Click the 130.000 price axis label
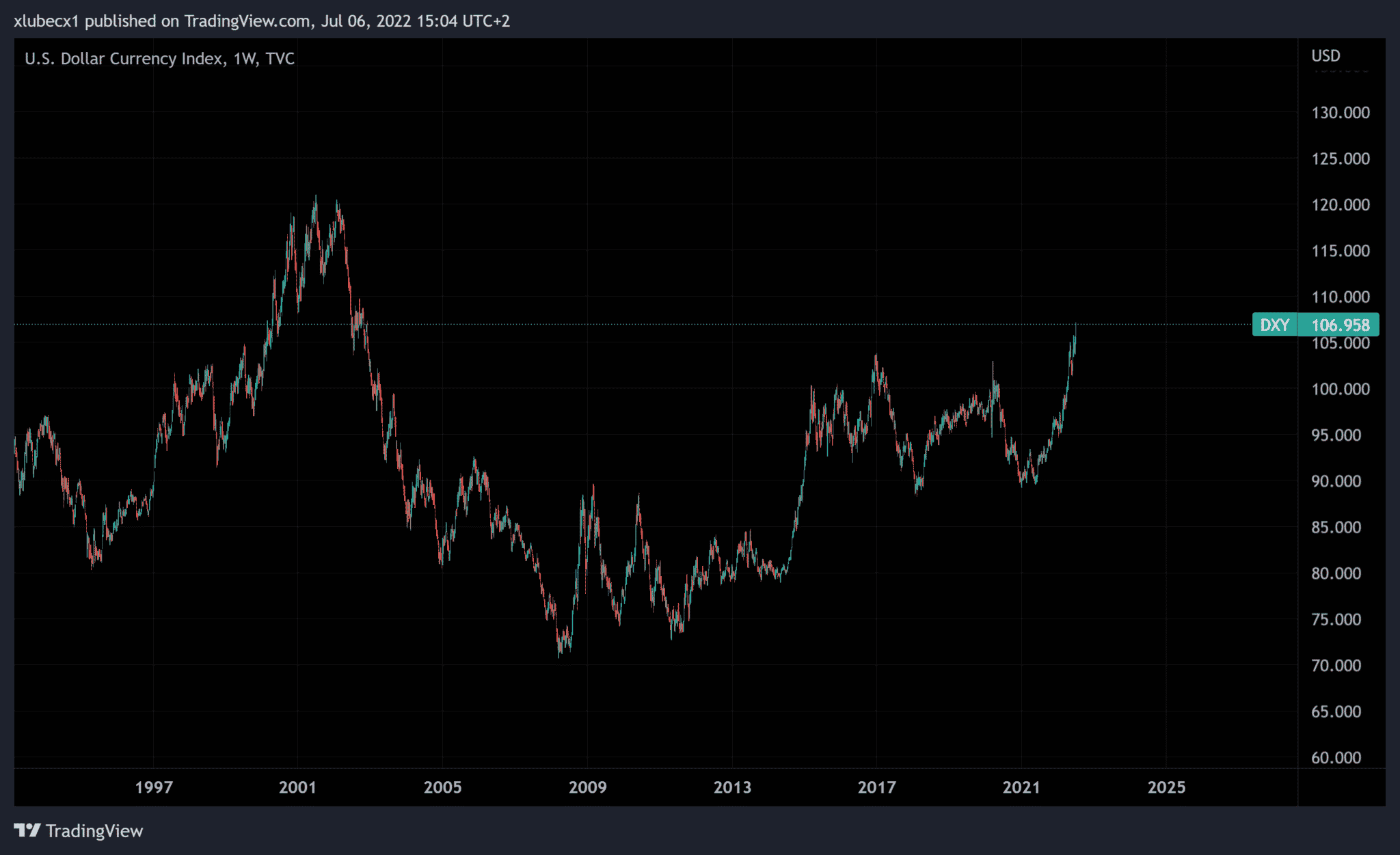Image resolution: width=1400 pixels, height=855 pixels. (x=1340, y=113)
